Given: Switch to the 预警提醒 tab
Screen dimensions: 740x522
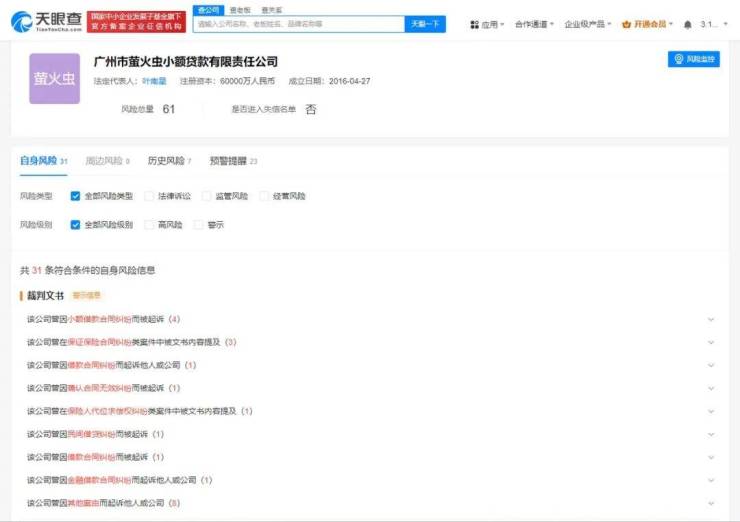Looking at the screenshot, I should (233, 161).
